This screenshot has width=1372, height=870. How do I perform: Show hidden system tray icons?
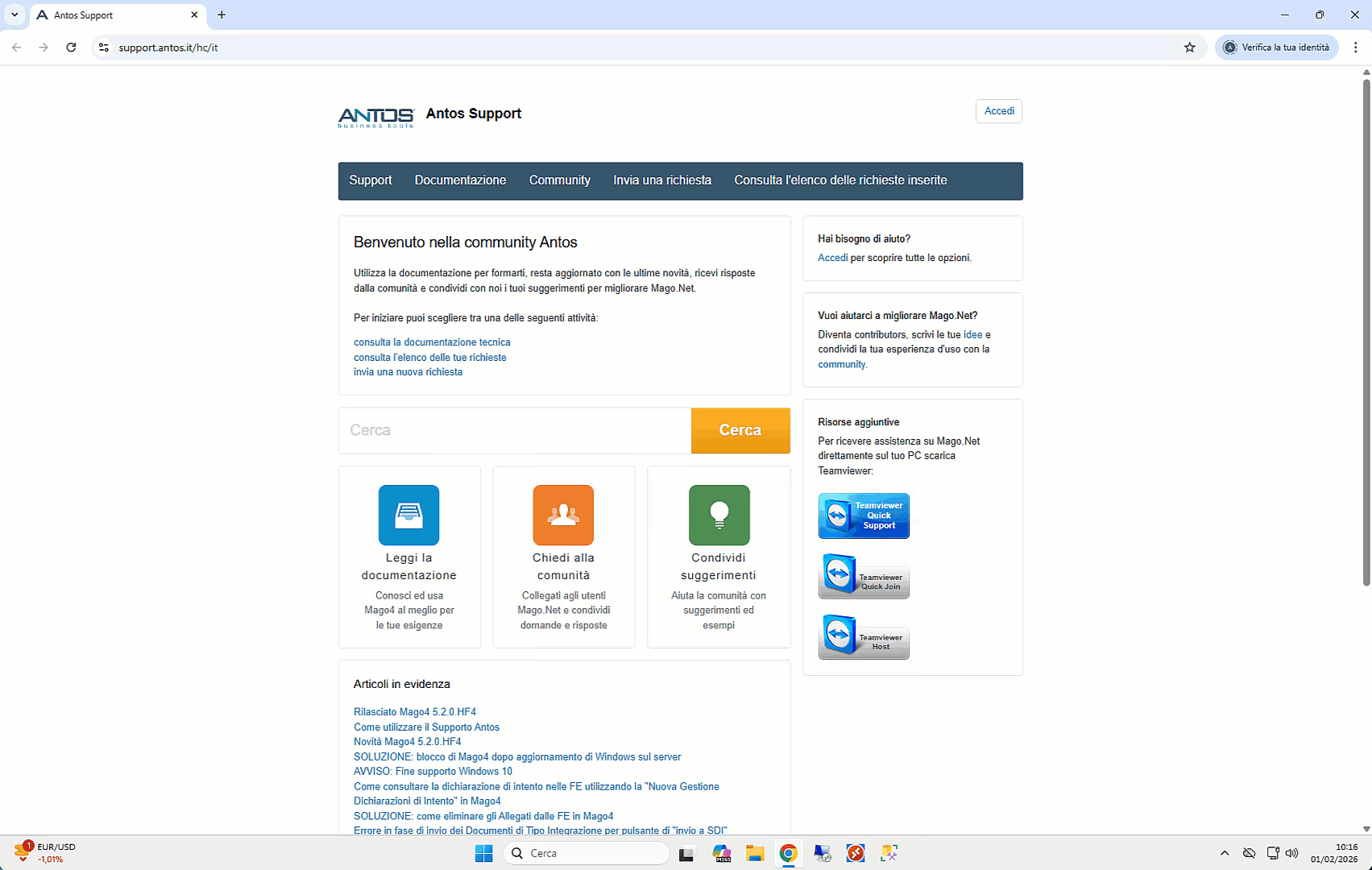tap(1225, 853)
